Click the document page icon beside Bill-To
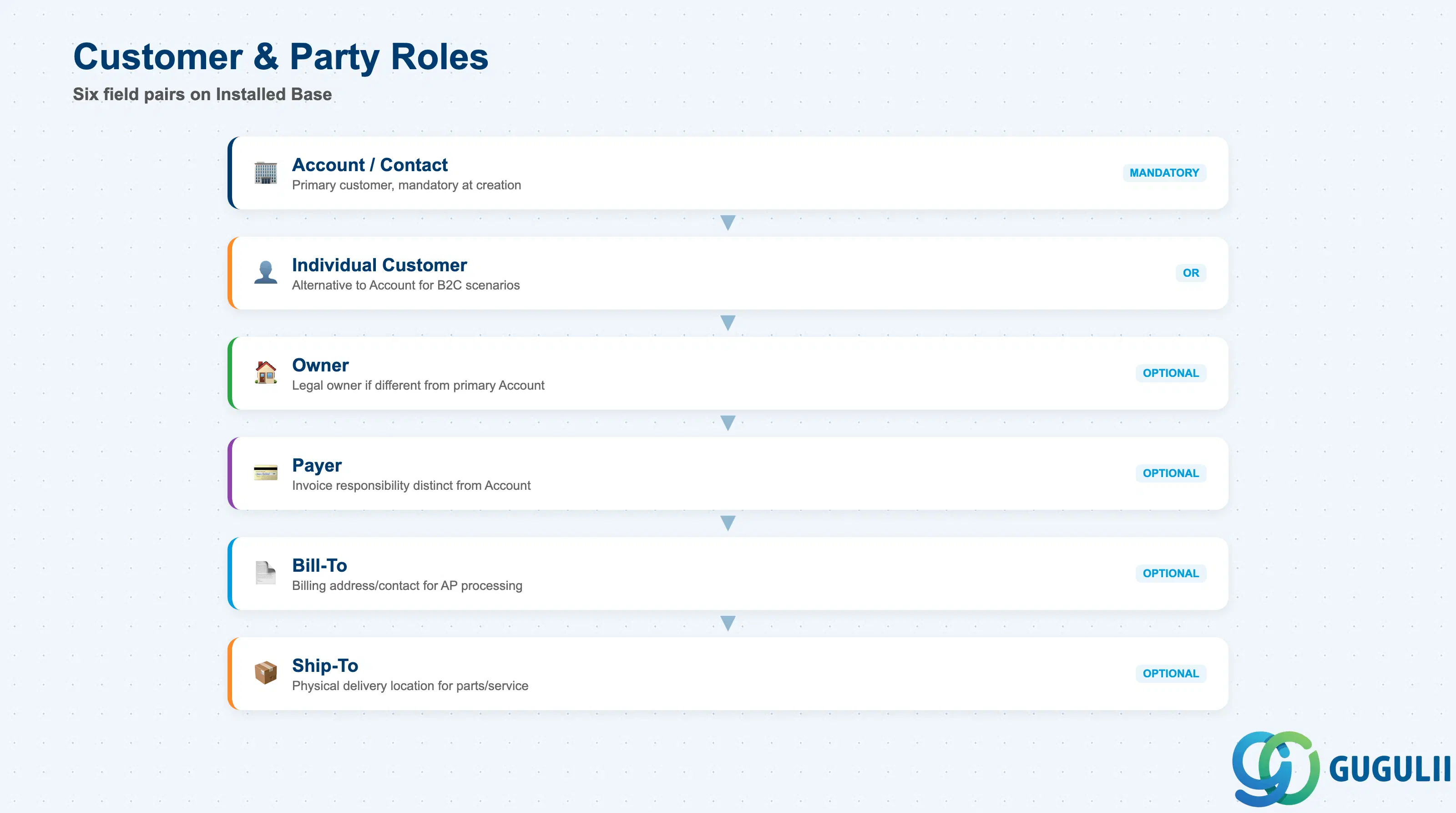Image resolution: width=1456 pixels, height=813 pixels. 266,573
